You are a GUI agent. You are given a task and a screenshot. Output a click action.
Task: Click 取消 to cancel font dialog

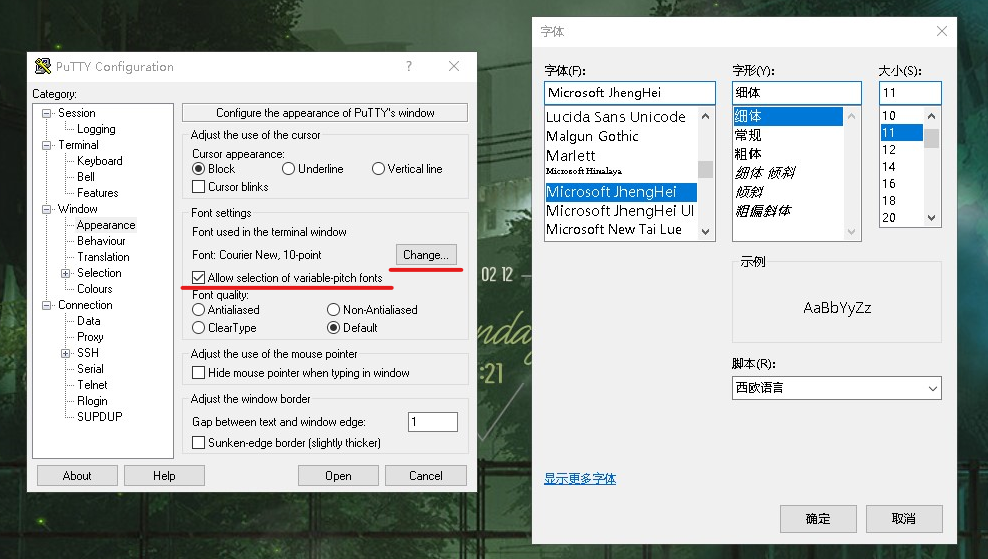coord(904,519)
